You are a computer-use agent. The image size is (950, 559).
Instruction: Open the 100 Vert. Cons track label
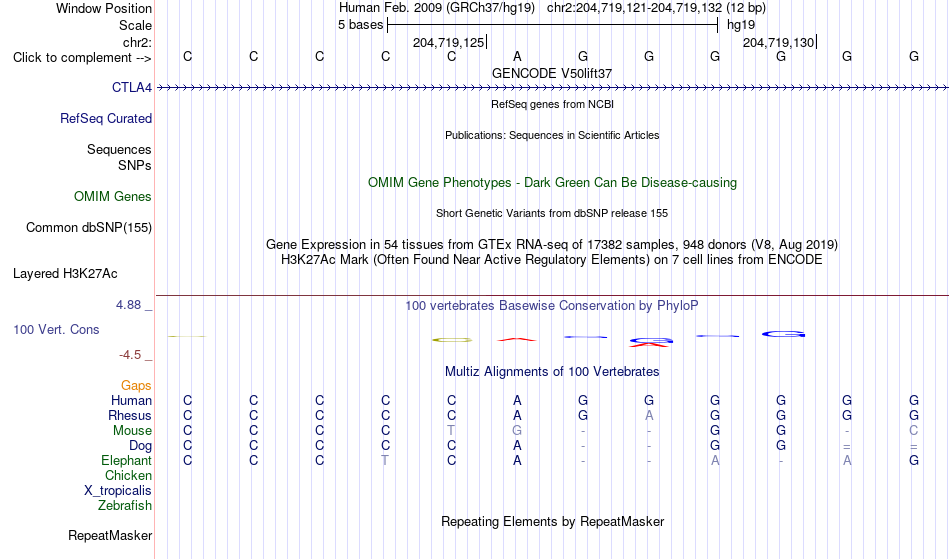click(x=56, y=329)
